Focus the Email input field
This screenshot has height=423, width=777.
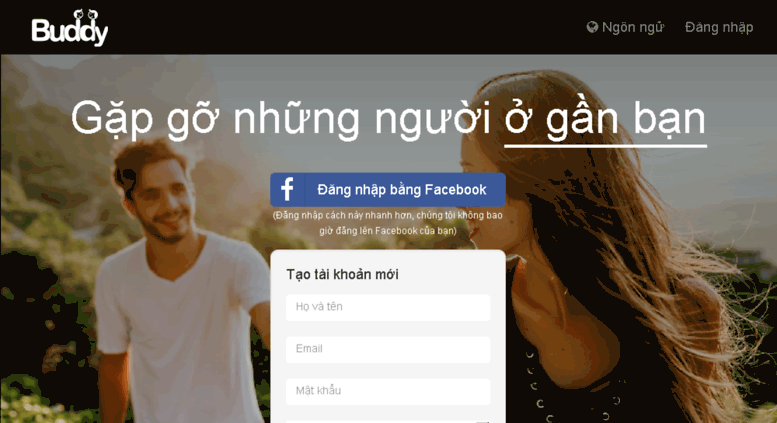pyautogui.click(x=388, y=349)
